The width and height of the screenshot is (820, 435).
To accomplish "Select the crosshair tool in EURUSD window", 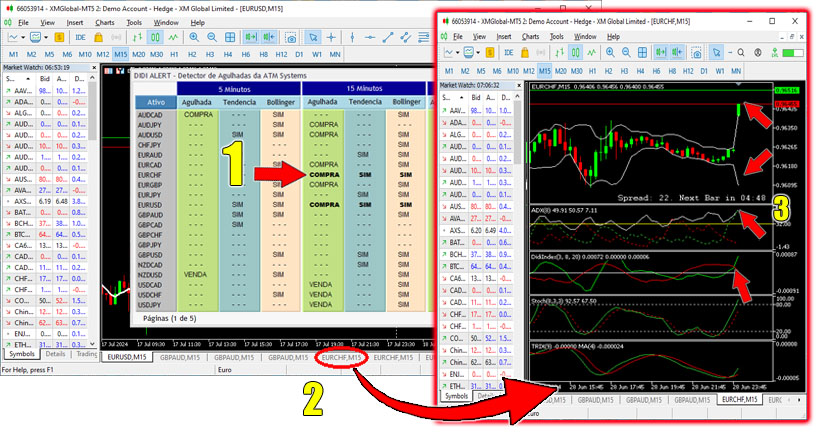I will [x=331, y=37].
